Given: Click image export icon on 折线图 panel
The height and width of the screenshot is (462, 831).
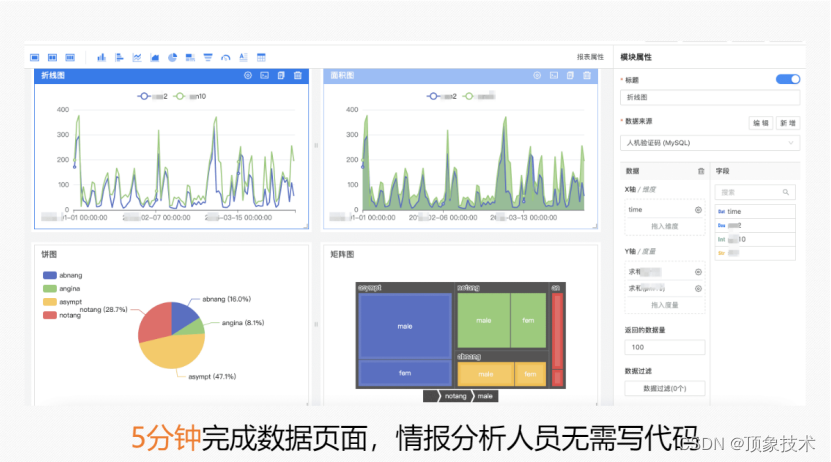Looking at the screenshot, I should pyautogui.click(x=264, y=76).
